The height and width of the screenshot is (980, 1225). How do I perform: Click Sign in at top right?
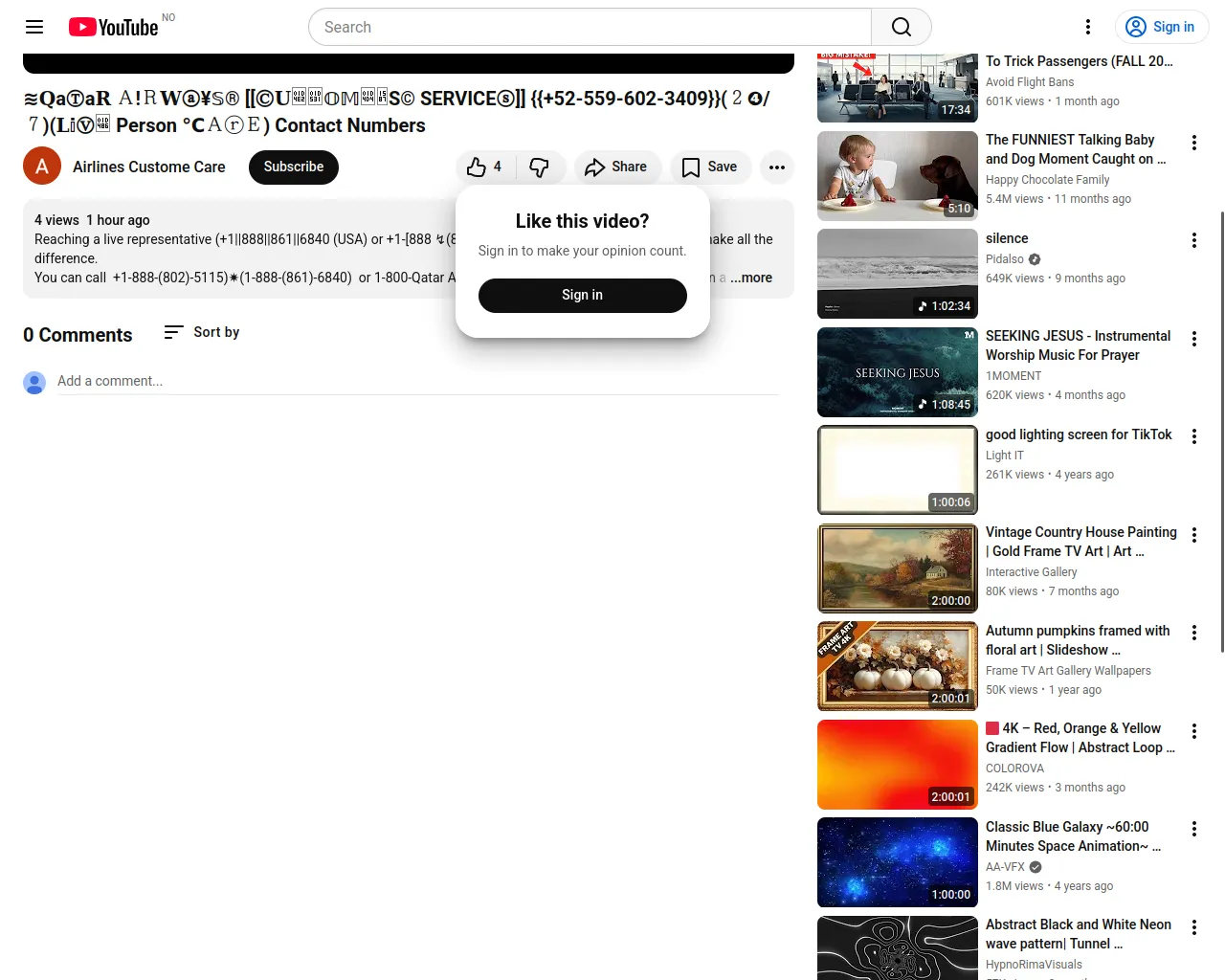[x=1161, y=27]
